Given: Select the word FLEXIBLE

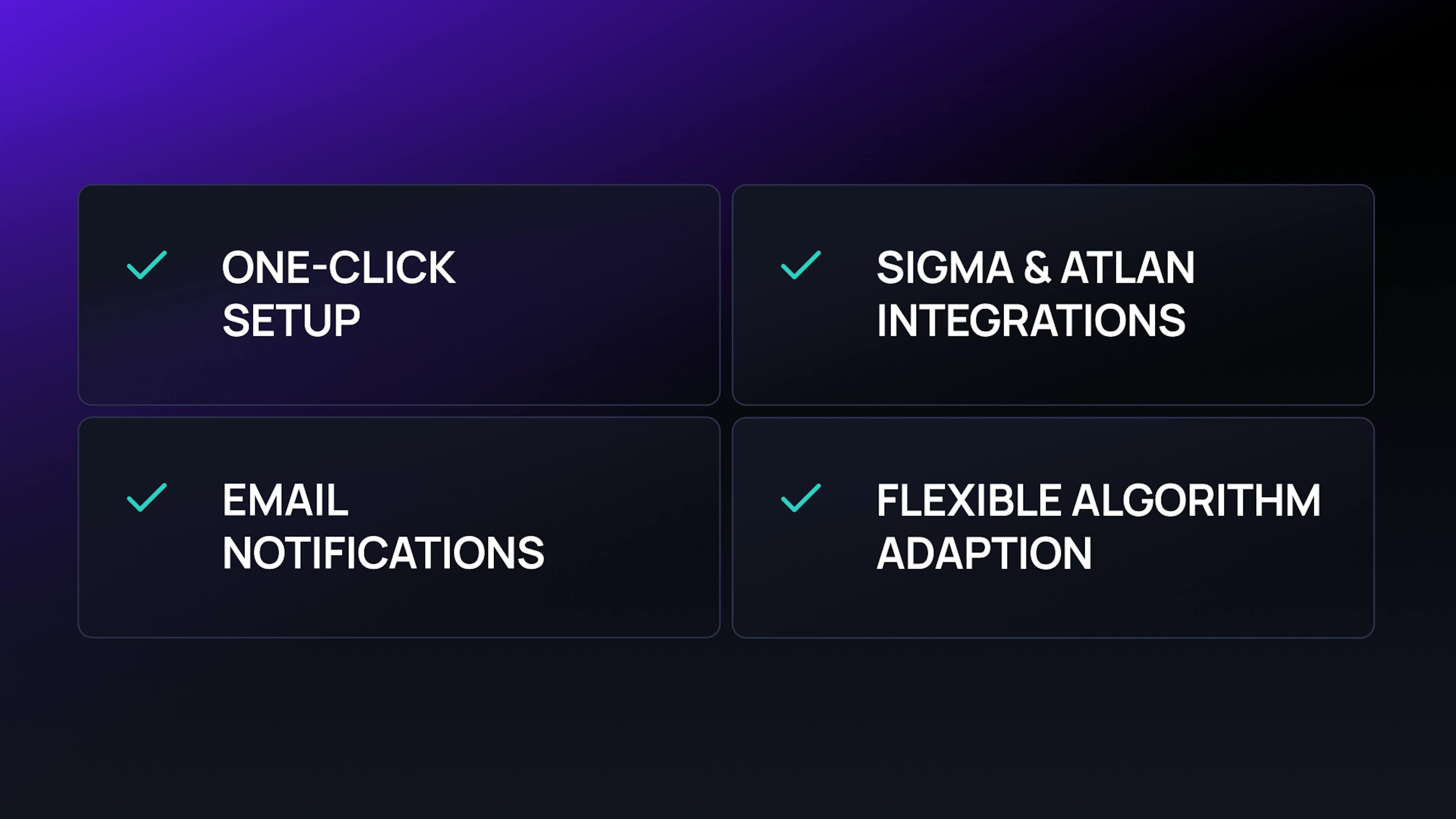Looking at the screenshot, I should coord(968,500).
